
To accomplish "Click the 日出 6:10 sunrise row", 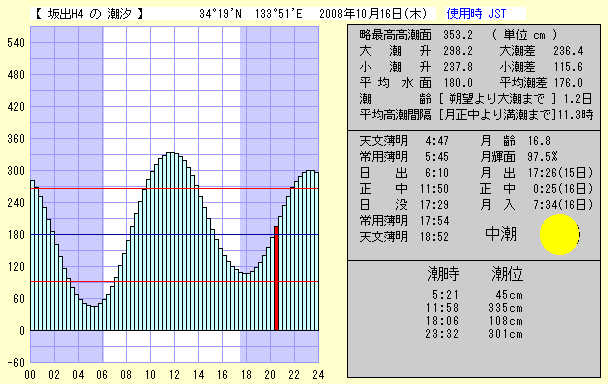I will click(404, 173).
